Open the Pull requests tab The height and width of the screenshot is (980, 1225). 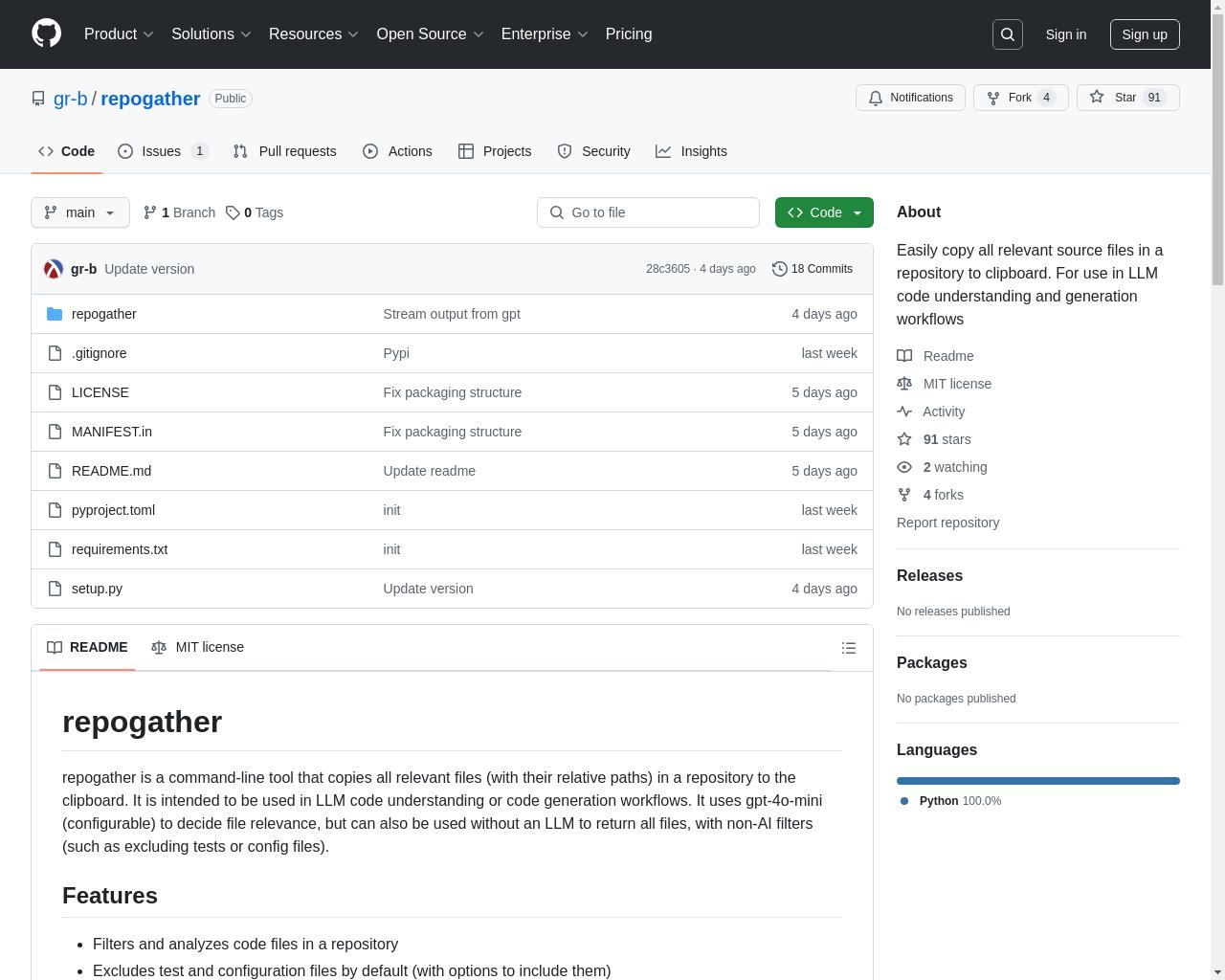point(284,151)
